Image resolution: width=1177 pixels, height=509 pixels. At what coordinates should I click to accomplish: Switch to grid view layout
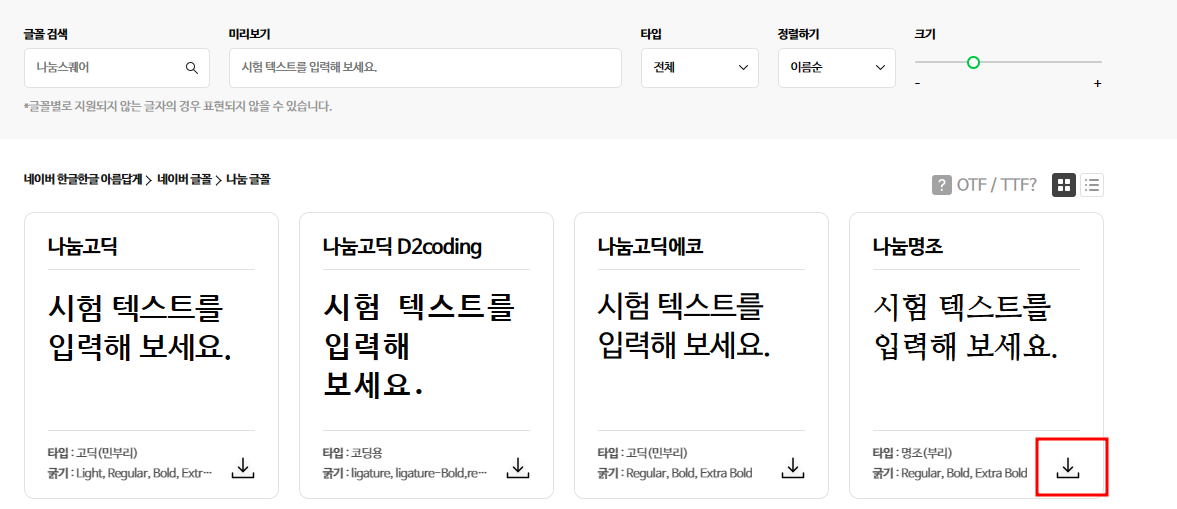click(x=1064, y=185)
